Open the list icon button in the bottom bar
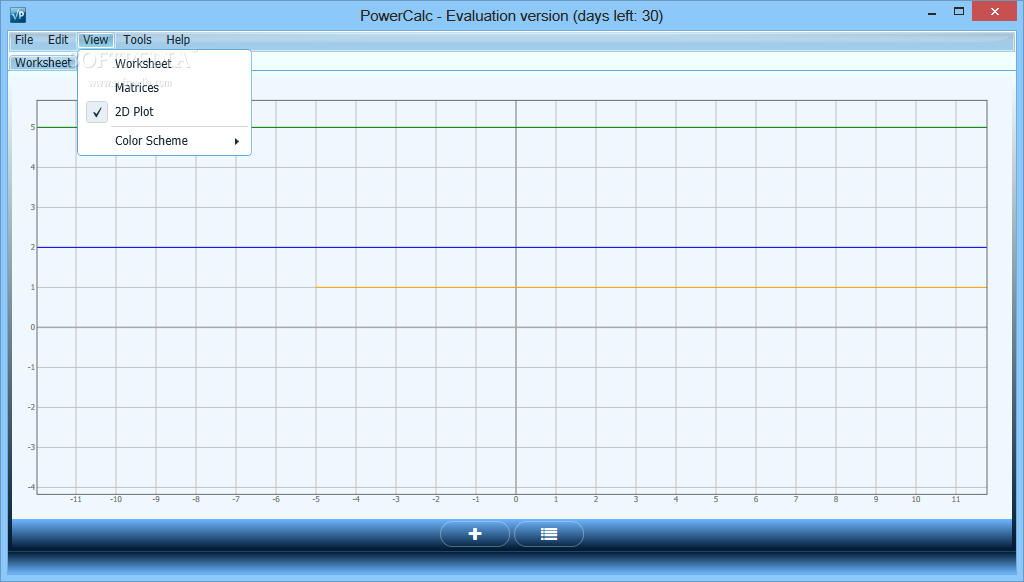Screen dimensions: 1024x582 click(549, 534)
